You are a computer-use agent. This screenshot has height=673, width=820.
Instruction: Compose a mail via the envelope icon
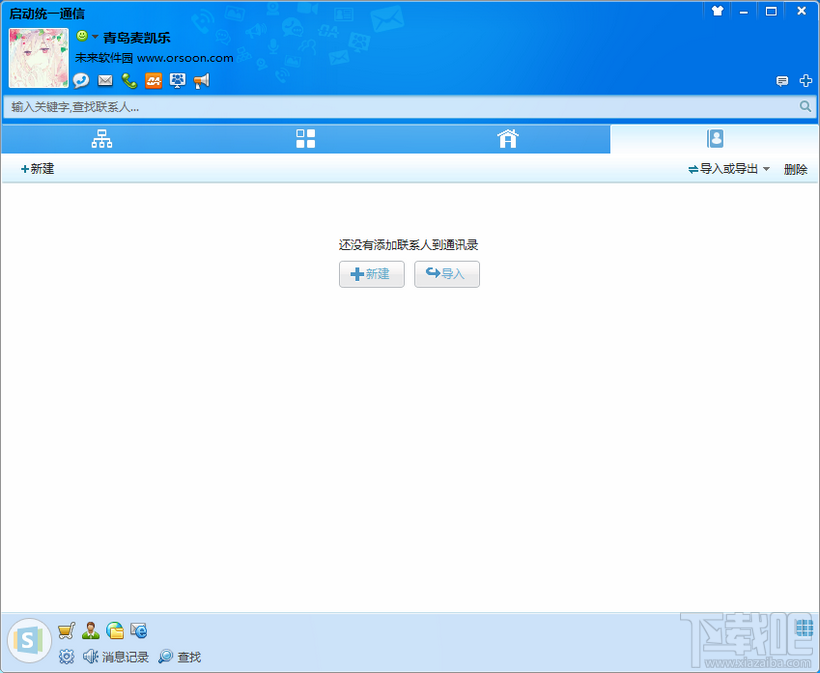click(x=104, y=81)
